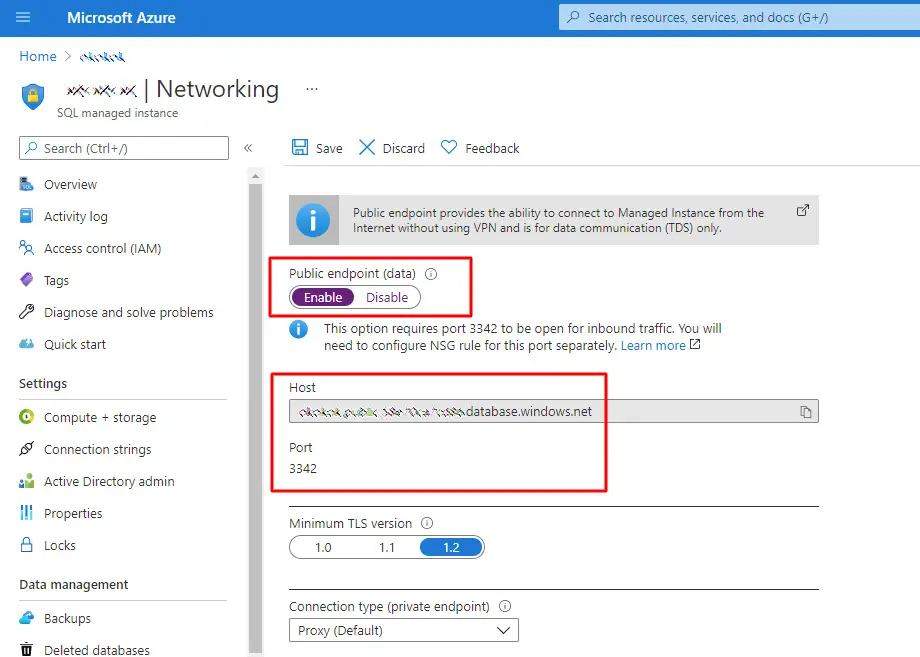This screenshot has height=657, width=920.
Task: Click the Access control (IAM) icon
Action: point(26,248)
